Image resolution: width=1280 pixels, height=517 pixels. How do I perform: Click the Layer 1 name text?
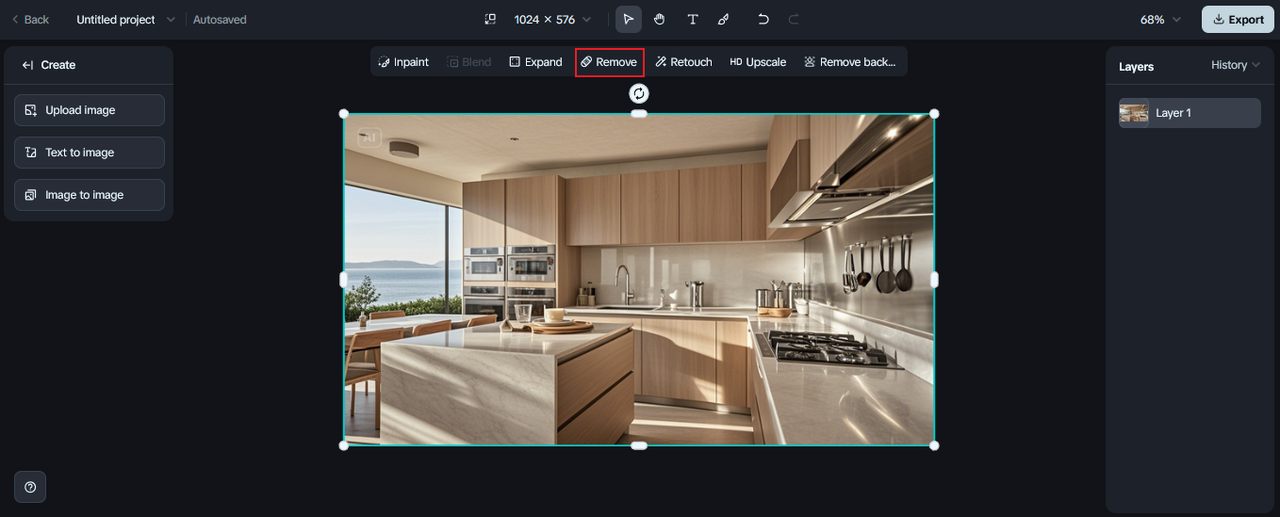pyautogui.click(x=1173, y=113)
